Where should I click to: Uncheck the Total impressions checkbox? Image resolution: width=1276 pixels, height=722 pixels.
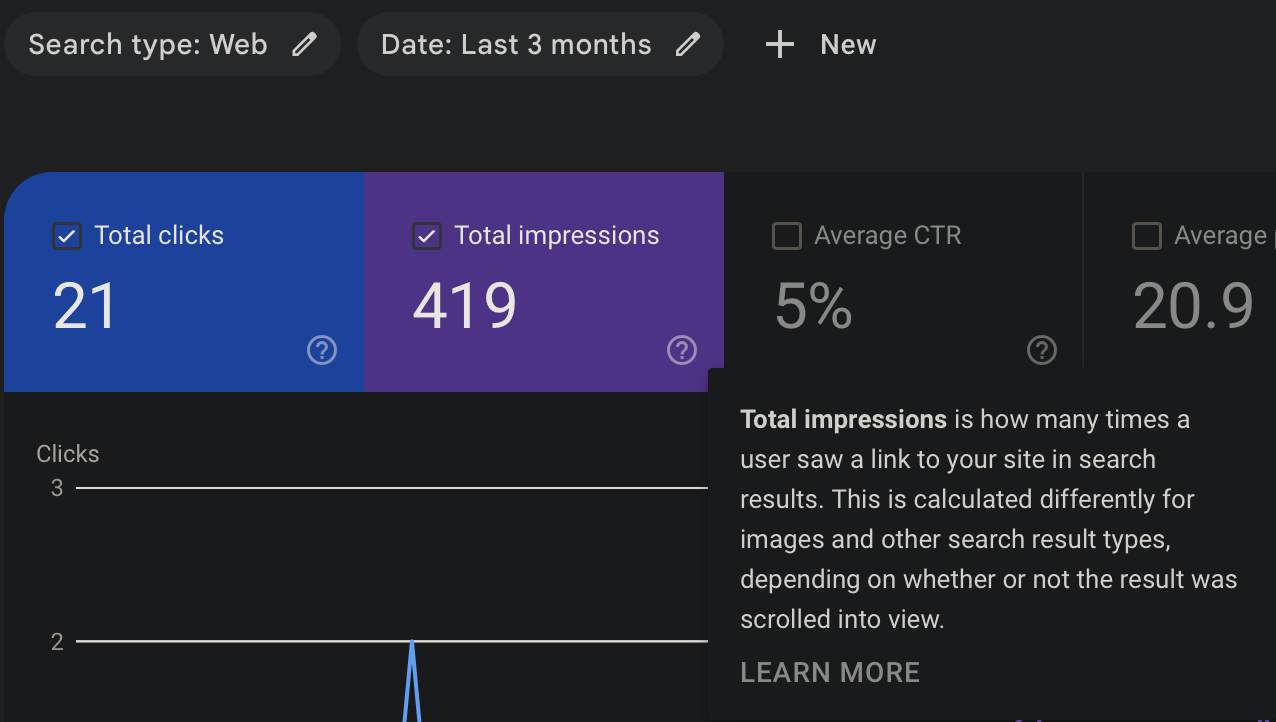(427, 236)
